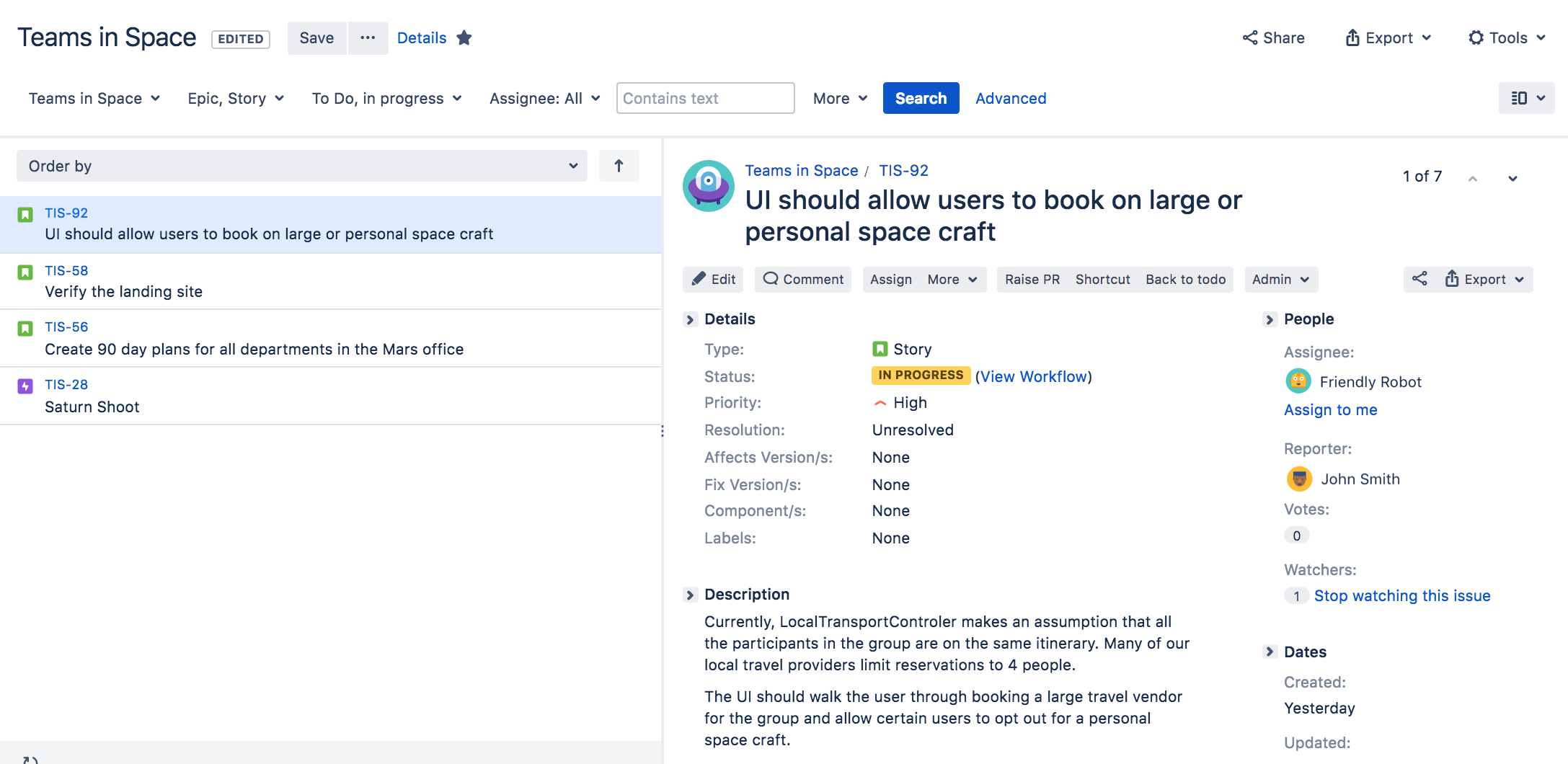Click the story icon for TIS-58

pyautogui.click(x=25, y=272)
